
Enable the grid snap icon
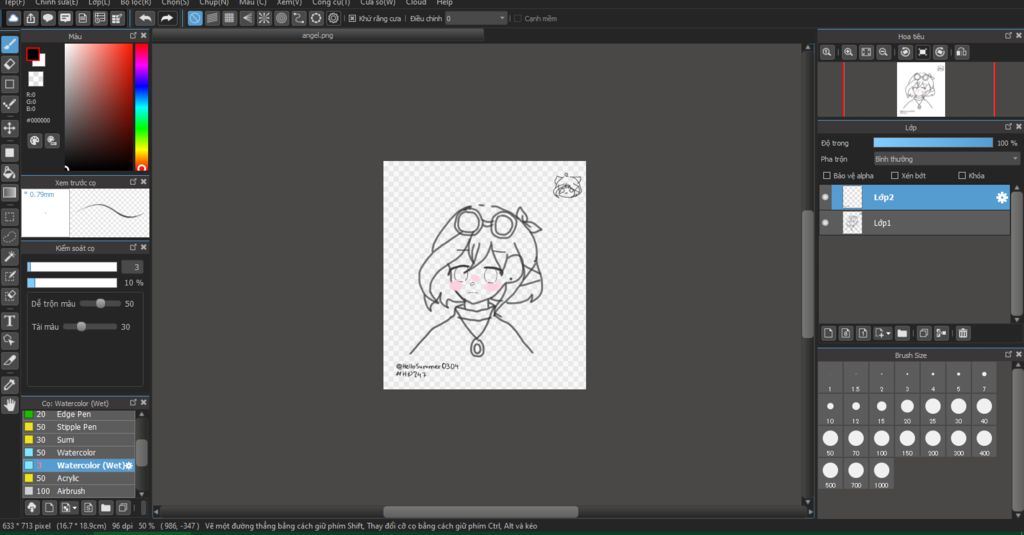[229, 18]
